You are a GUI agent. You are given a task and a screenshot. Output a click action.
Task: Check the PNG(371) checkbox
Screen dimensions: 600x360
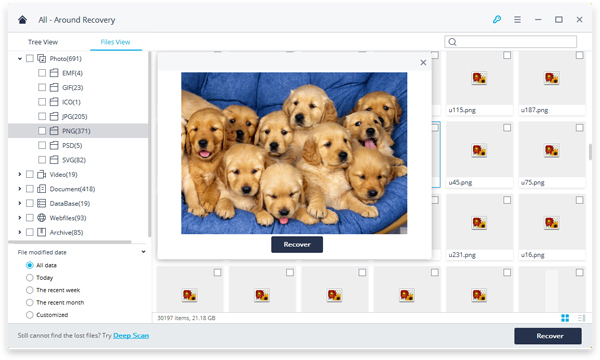tap(42, 131)
